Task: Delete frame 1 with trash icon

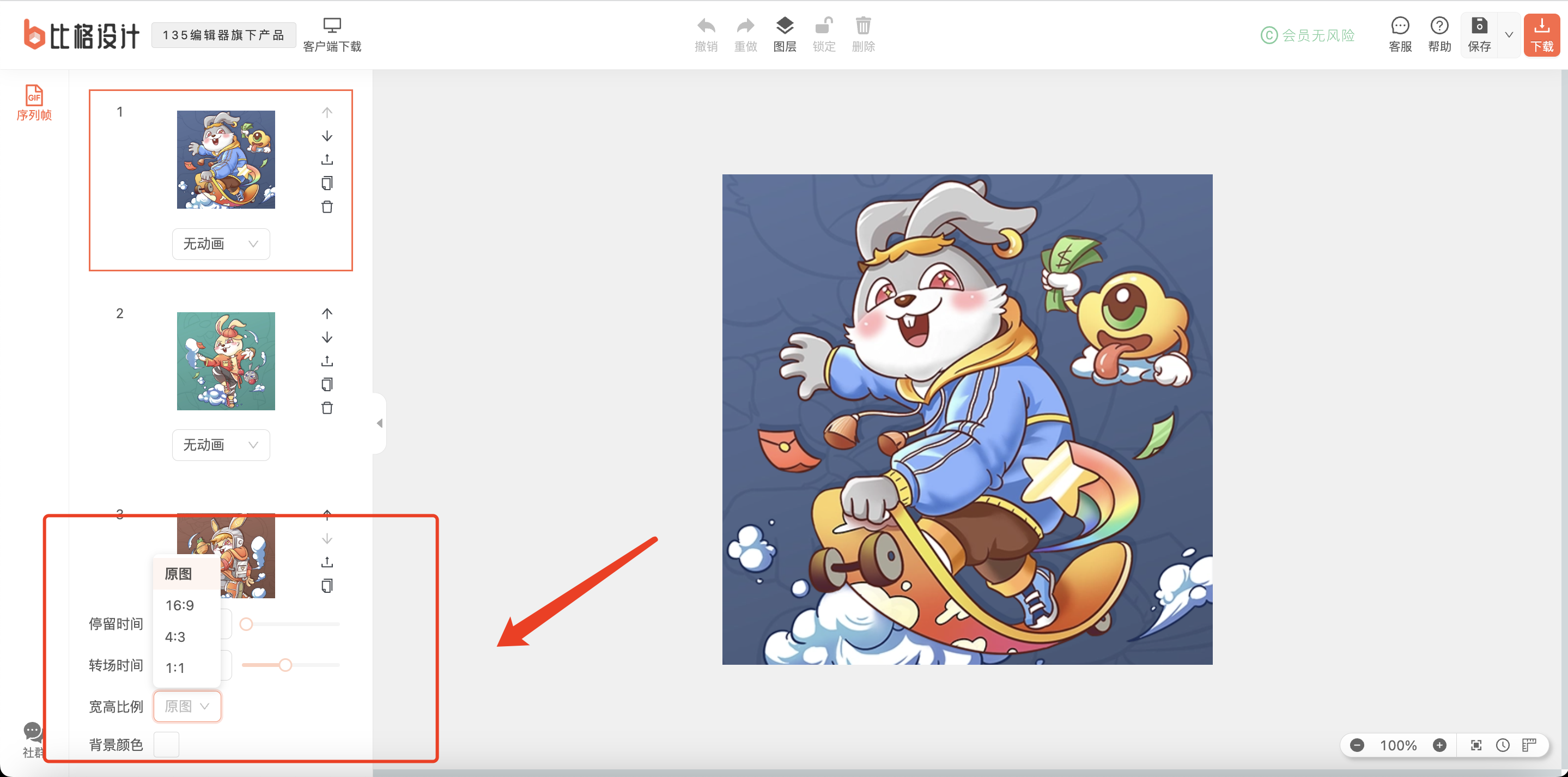Action: [x=327, y=207]
